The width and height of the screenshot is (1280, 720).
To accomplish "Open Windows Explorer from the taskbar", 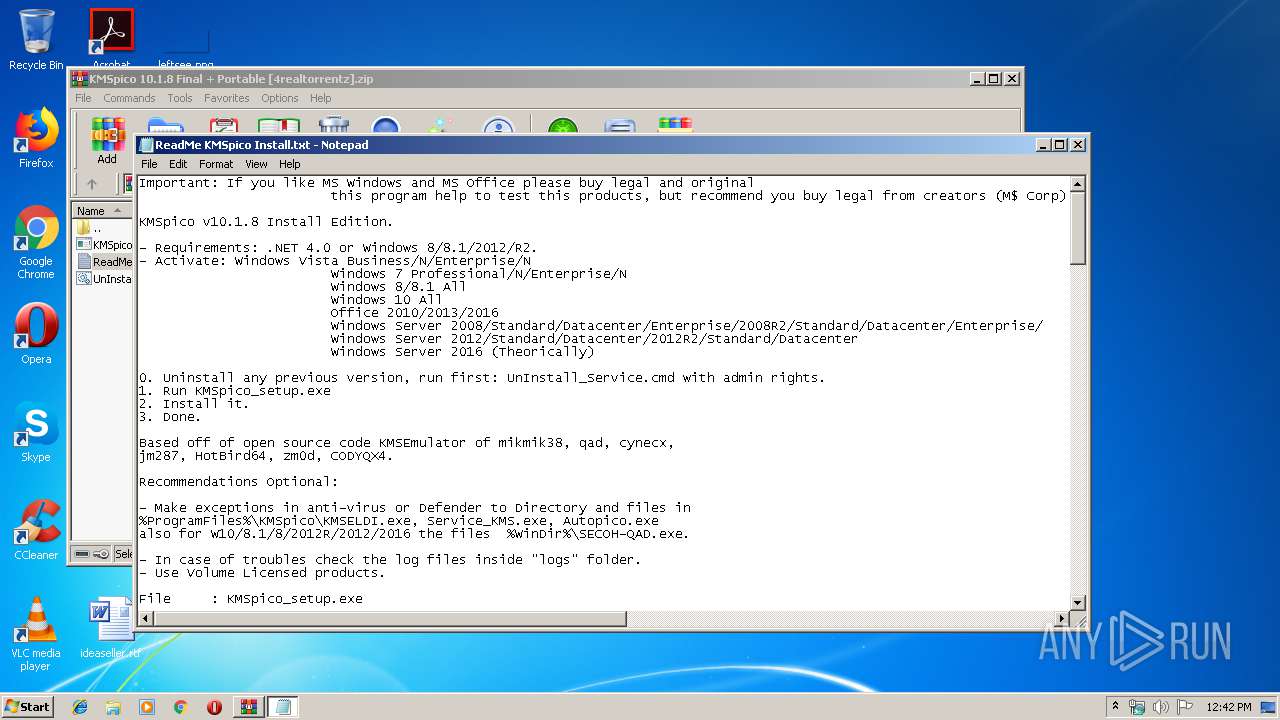I will pyautogui.click(x=113, y=707).
